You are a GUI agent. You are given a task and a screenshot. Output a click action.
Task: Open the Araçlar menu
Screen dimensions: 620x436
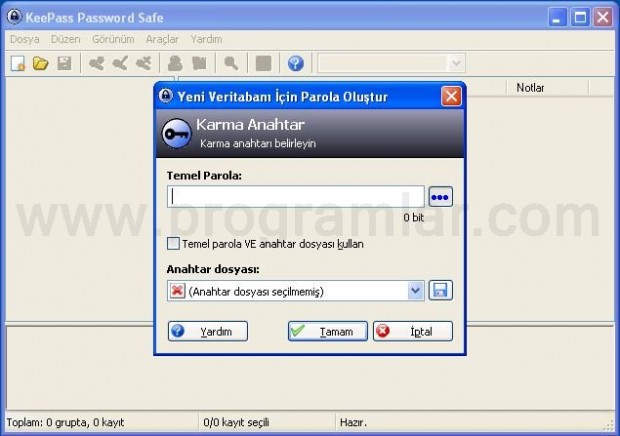pos(162,39)
